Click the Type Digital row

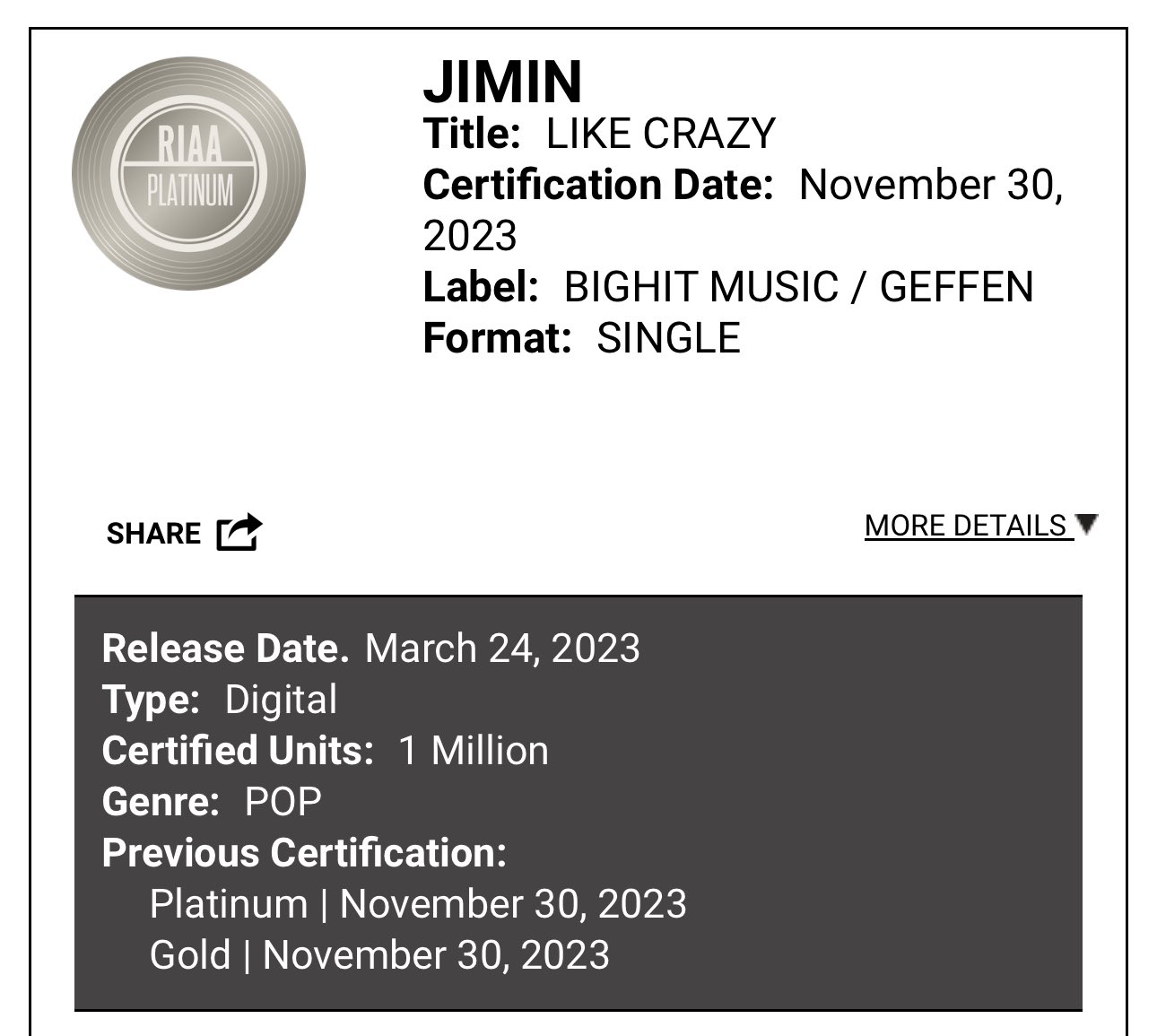point(220,700)
